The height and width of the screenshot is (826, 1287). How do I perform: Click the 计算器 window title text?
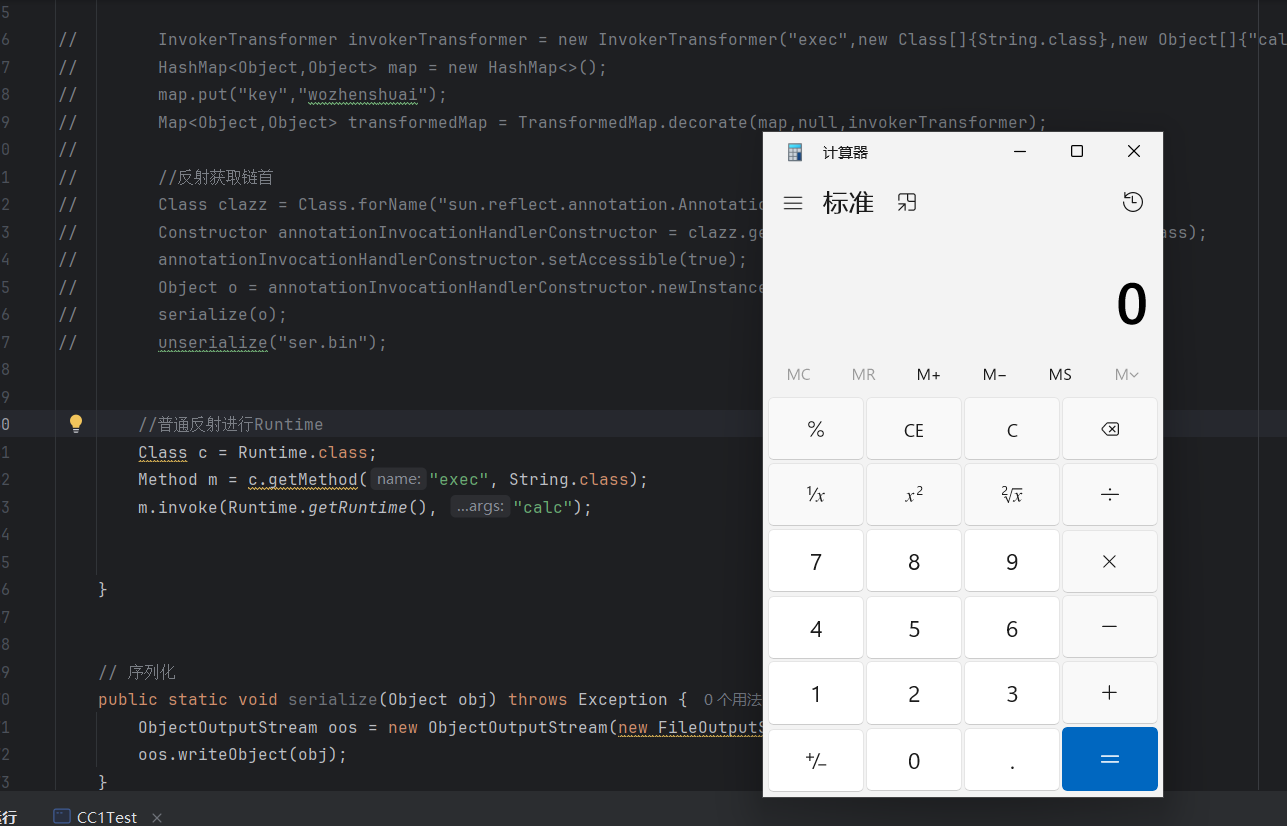[845, 152]
